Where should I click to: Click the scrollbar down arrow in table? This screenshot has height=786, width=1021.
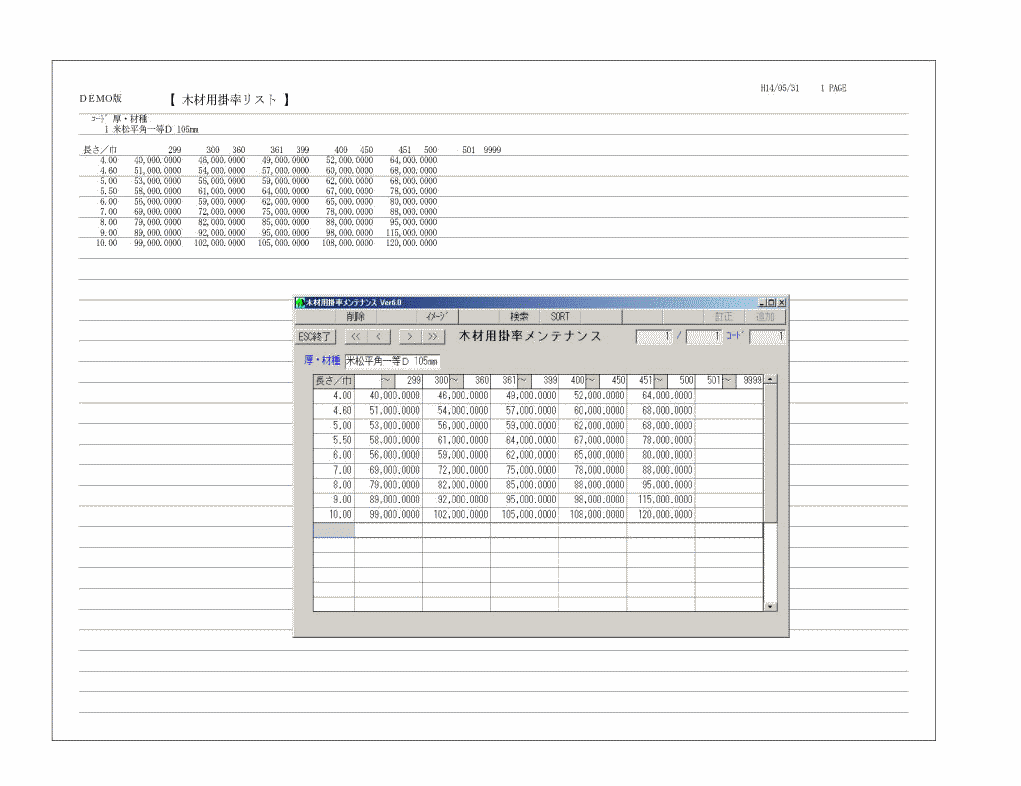[770, 606]
